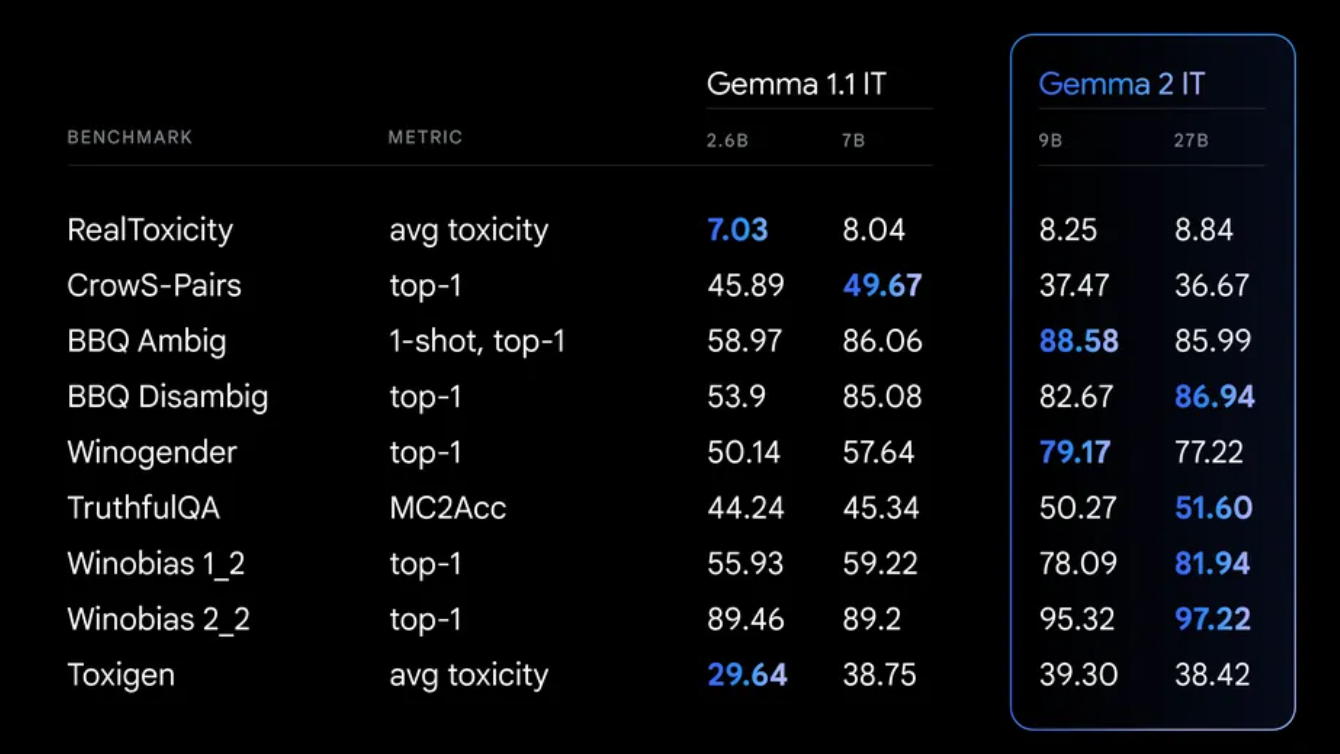The image size is (1340, 754).
Task: Click the highlighted 29.64 Toxigen score
Action: 747,675
